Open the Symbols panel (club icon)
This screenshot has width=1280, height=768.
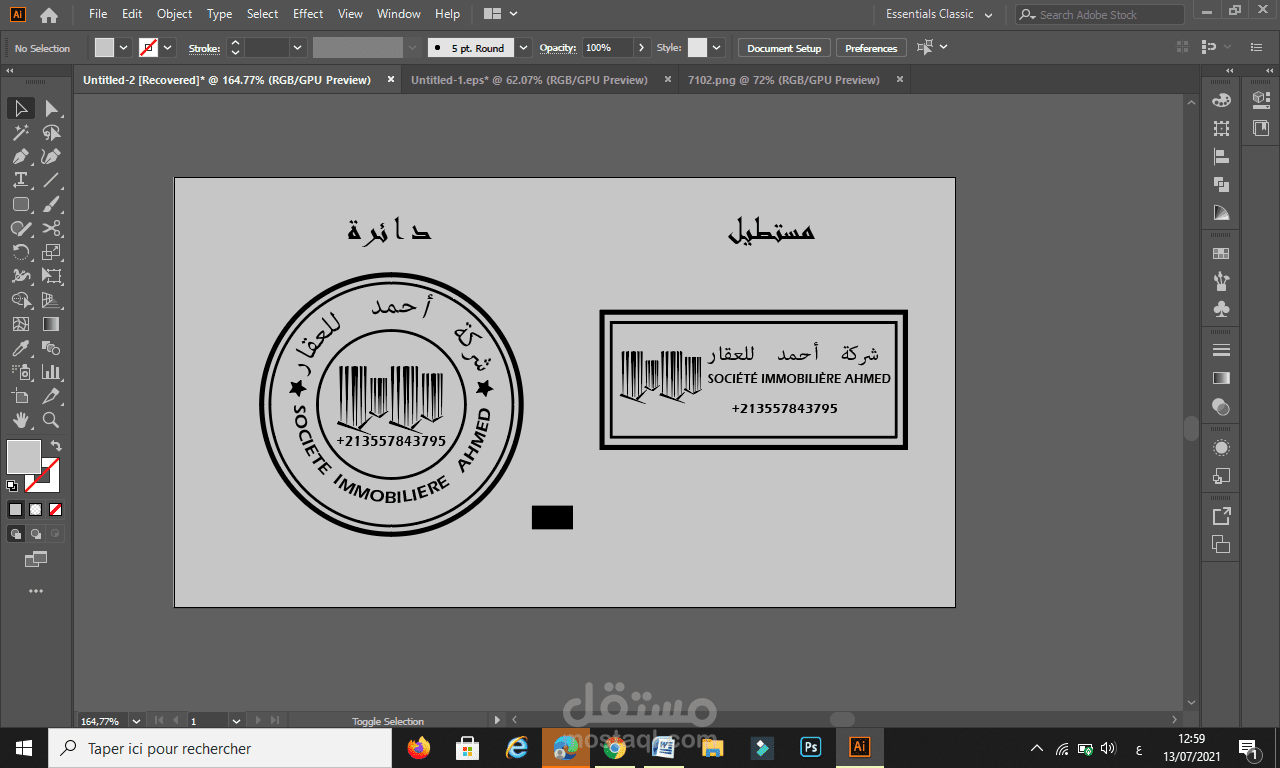point(1221,310)
